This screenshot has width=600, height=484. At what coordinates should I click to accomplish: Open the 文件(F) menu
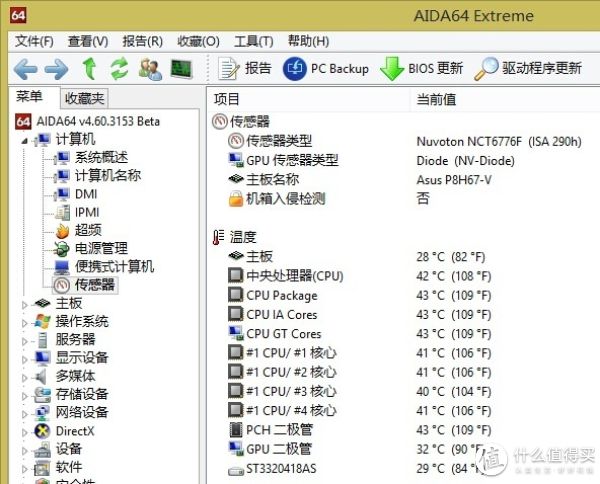click(34, 41)
